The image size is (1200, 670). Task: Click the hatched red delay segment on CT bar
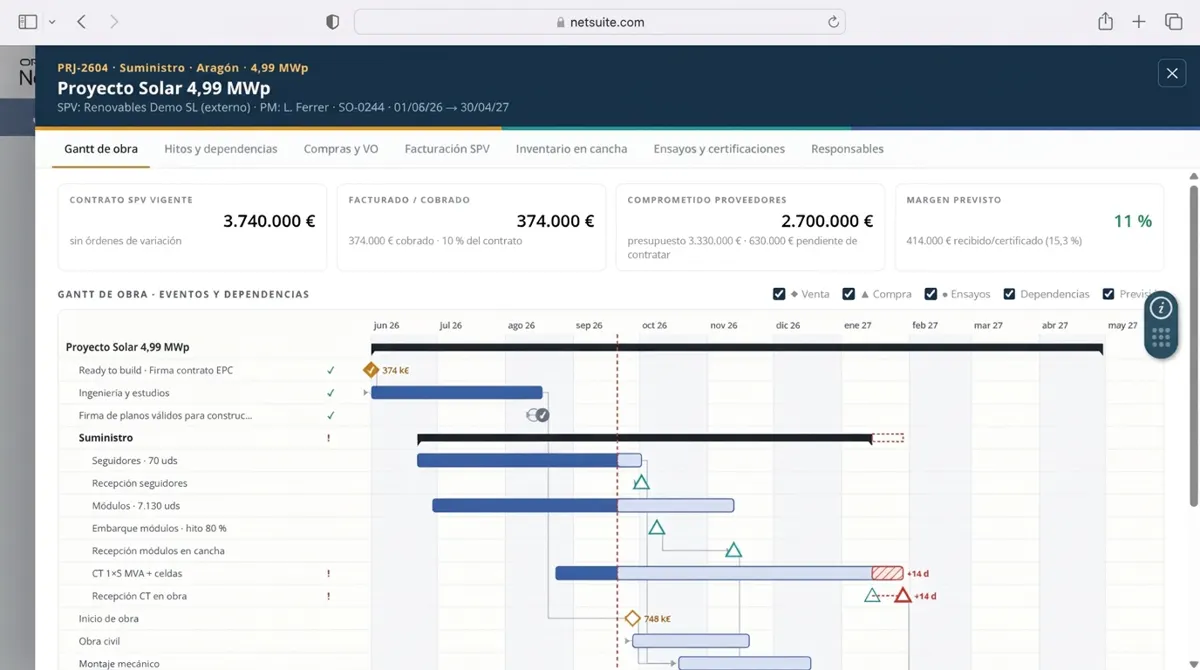tap(887, 573)
